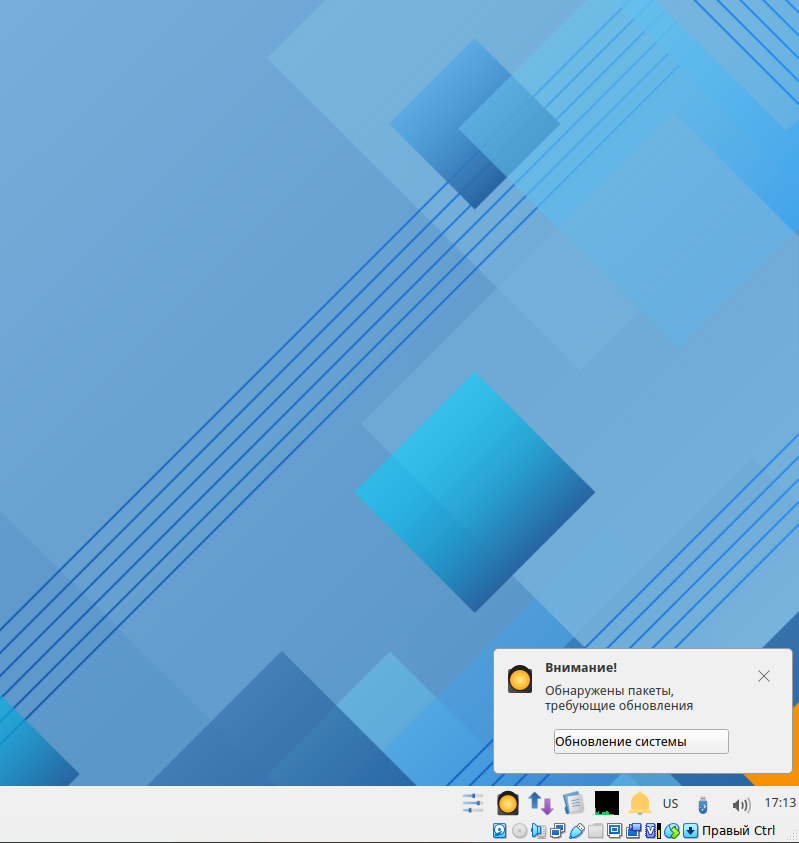This screenshot has width=799, height=843.
Task: Click the system update button in the notification
Action: [x=641, y=741]
